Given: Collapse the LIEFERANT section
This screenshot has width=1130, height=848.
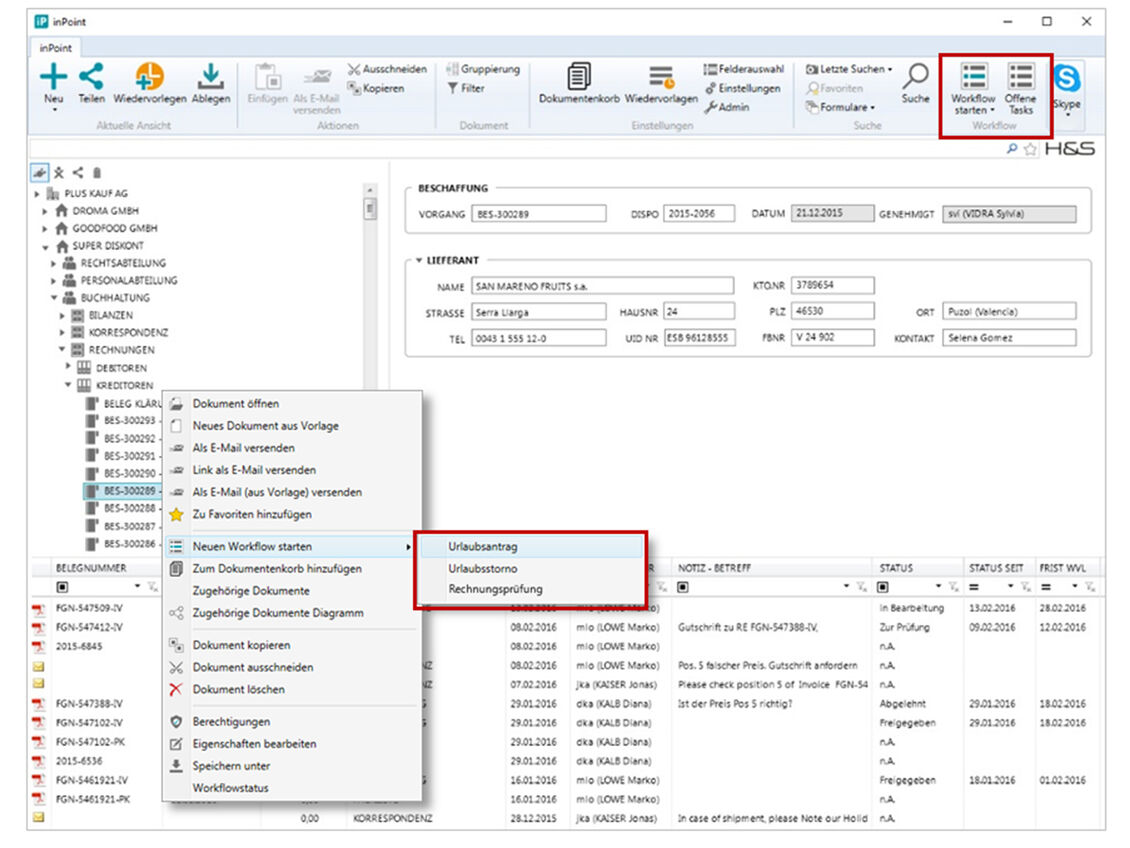Looking at the screenshot, I should 419,261.
